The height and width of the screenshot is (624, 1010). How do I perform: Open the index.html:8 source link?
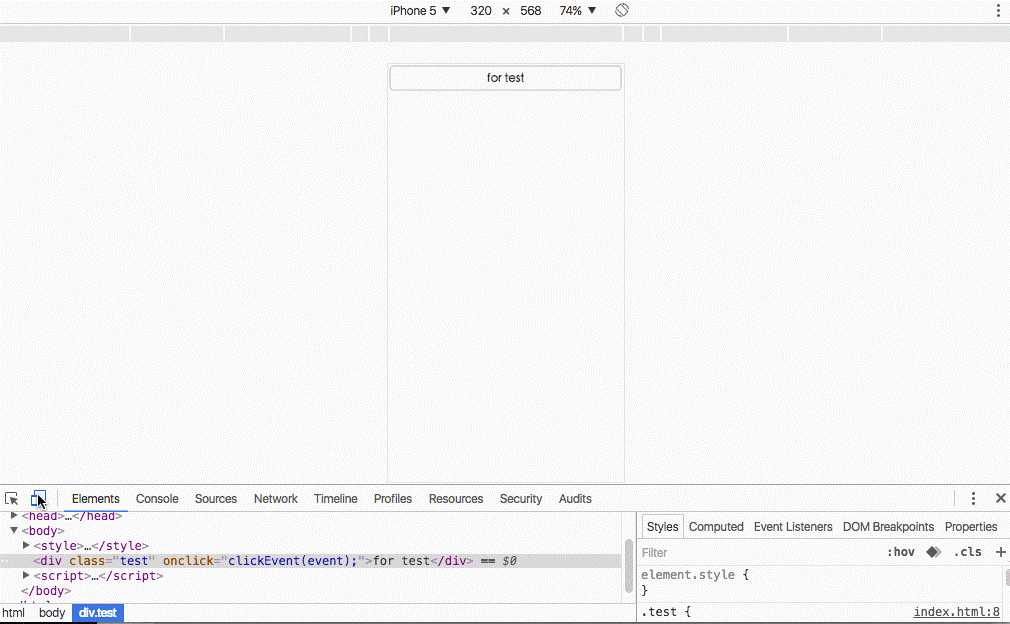957,612
